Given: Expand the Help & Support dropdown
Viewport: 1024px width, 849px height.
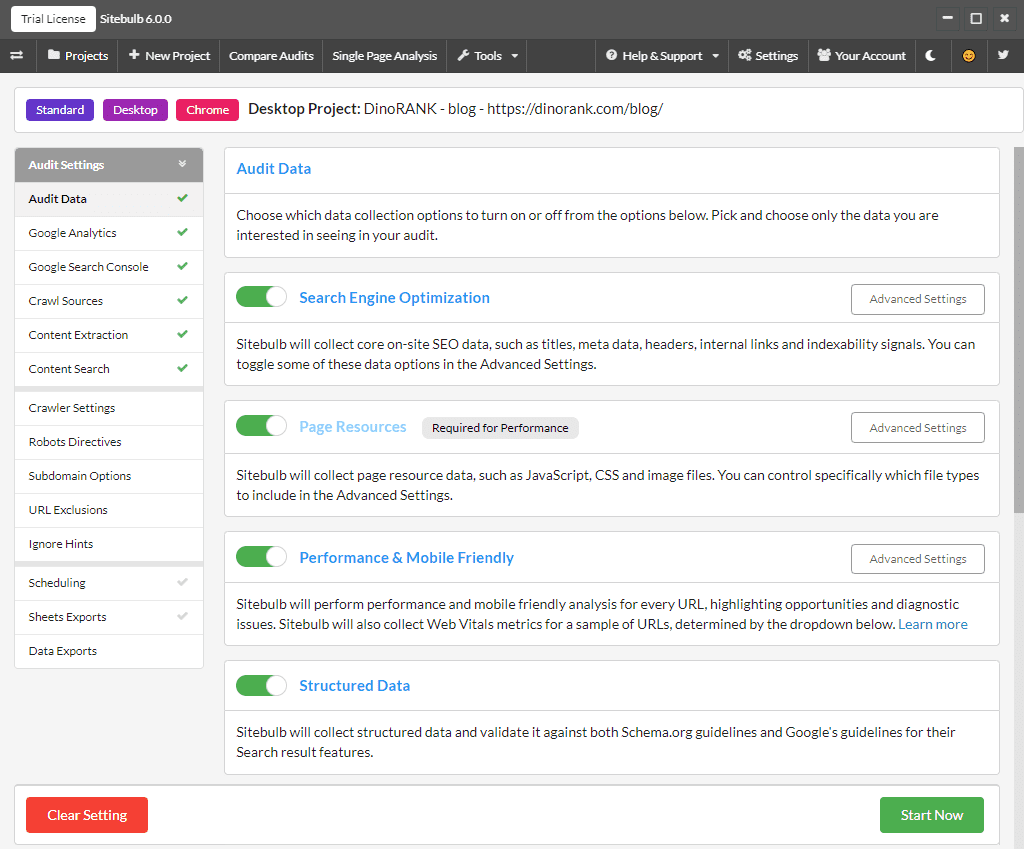Looking at the screenshot, I should click(662, 56).
